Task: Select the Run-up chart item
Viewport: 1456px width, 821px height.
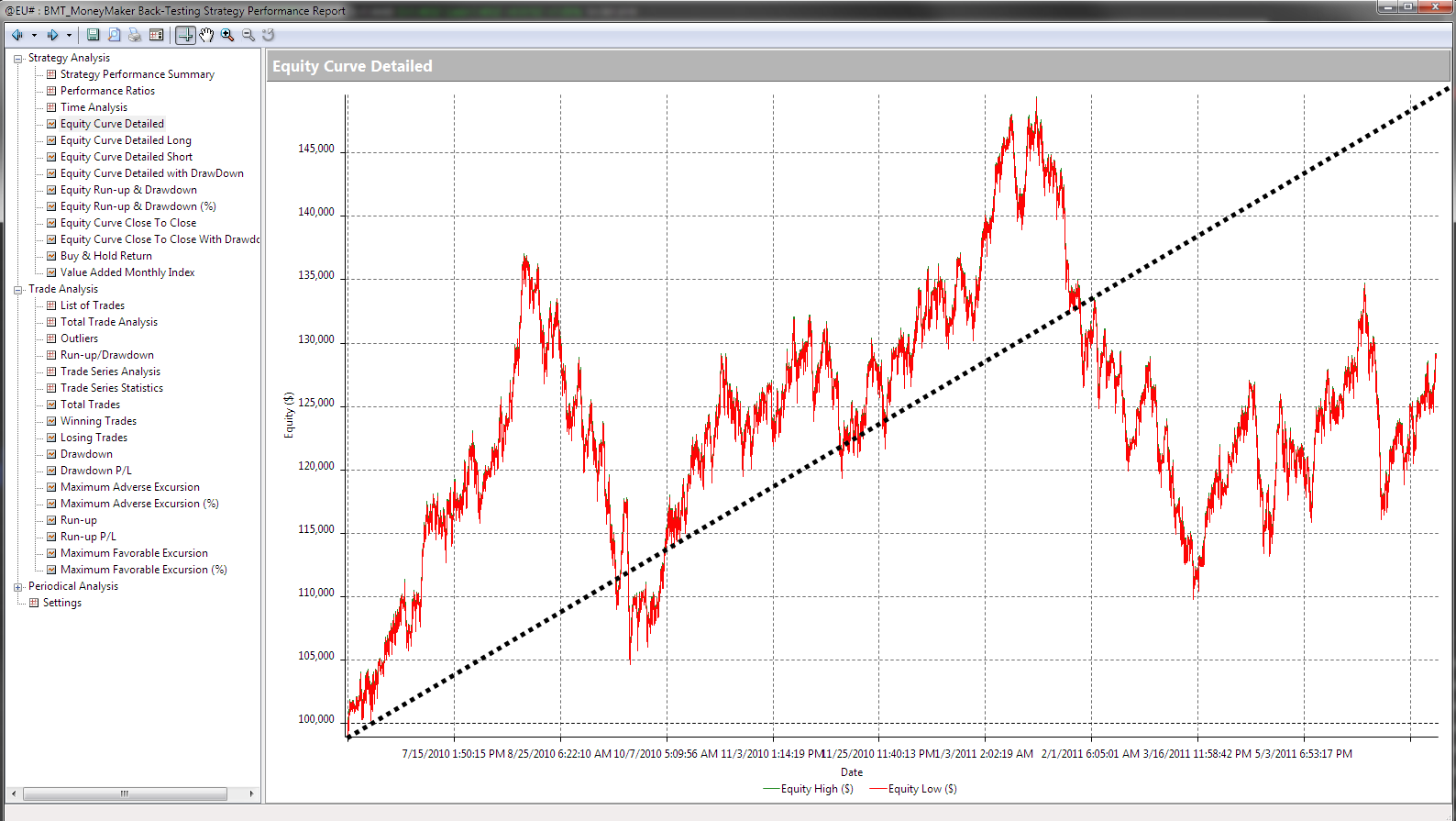Action: pos(79,520)
